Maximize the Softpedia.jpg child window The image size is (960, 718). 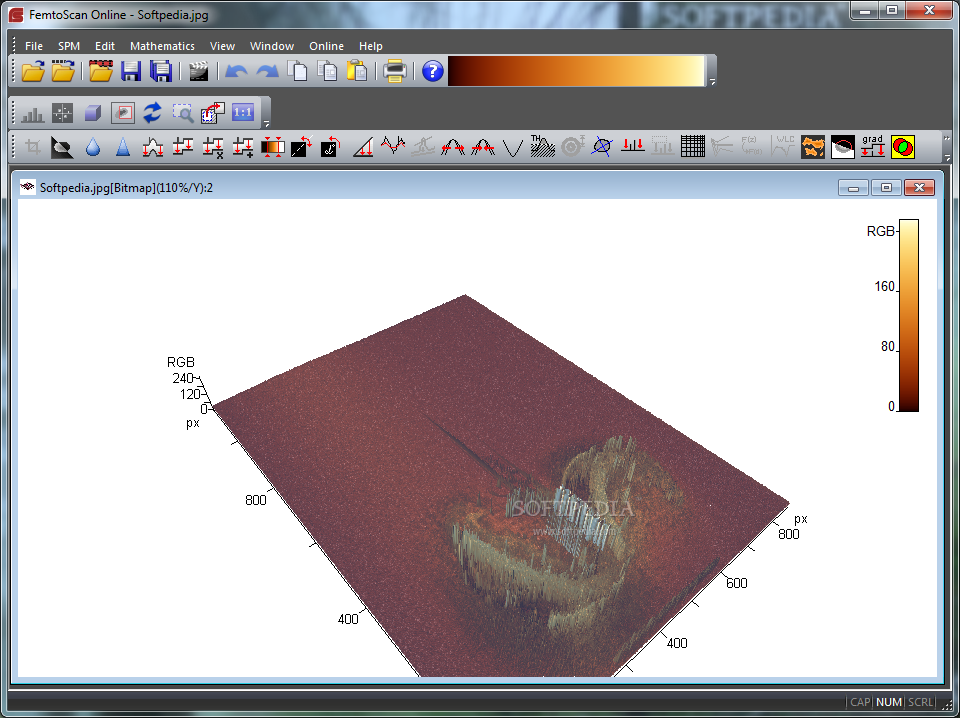(886, 188)
